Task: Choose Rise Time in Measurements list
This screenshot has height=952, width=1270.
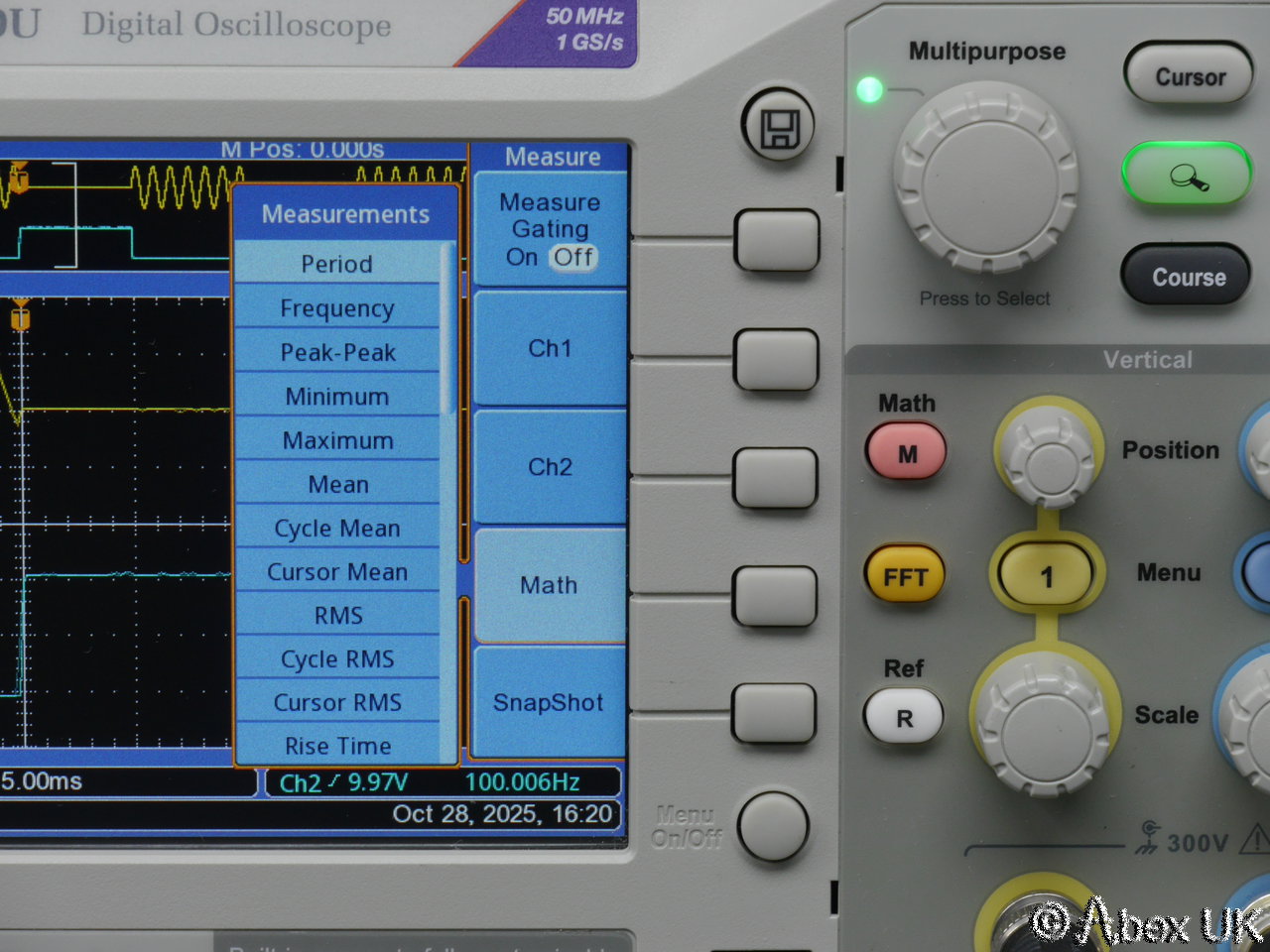Action: [337, 746]
